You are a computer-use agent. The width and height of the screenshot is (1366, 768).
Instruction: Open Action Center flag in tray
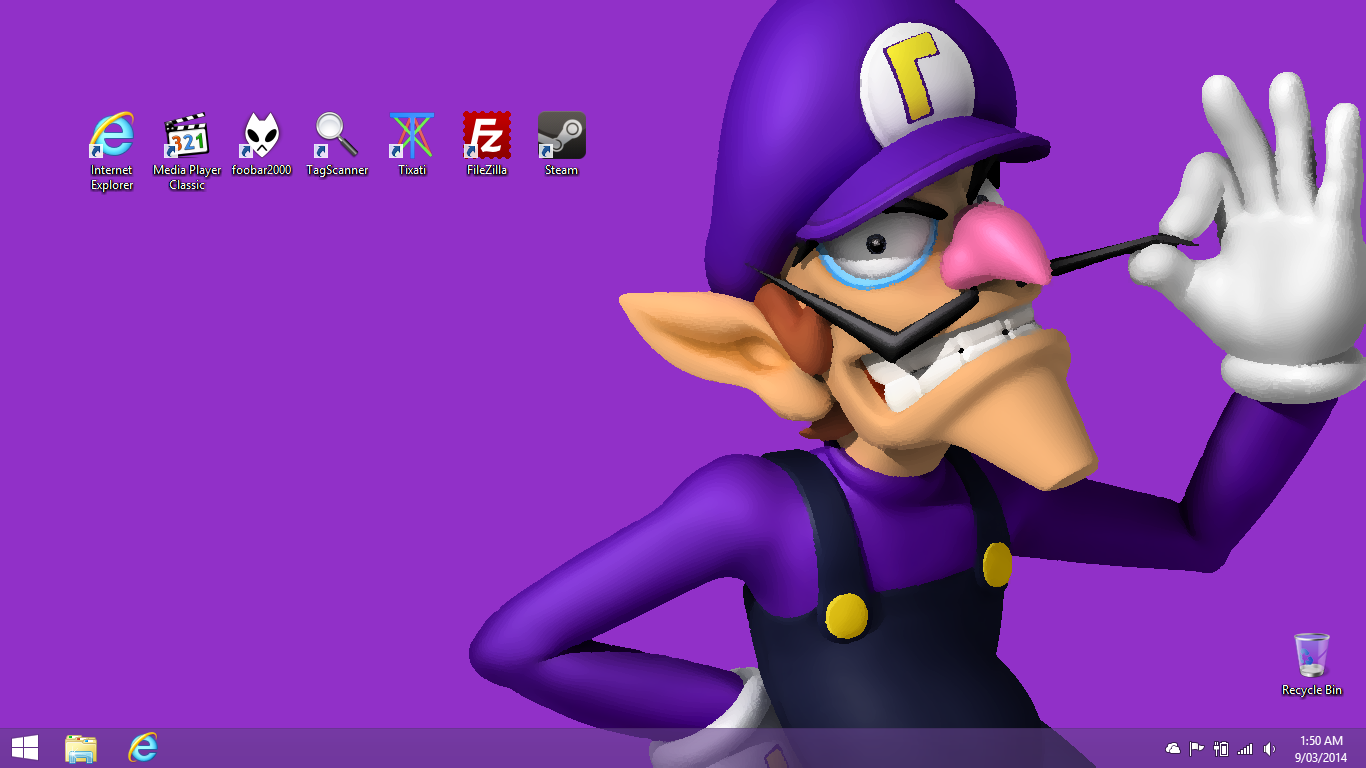pos(1197,749)
